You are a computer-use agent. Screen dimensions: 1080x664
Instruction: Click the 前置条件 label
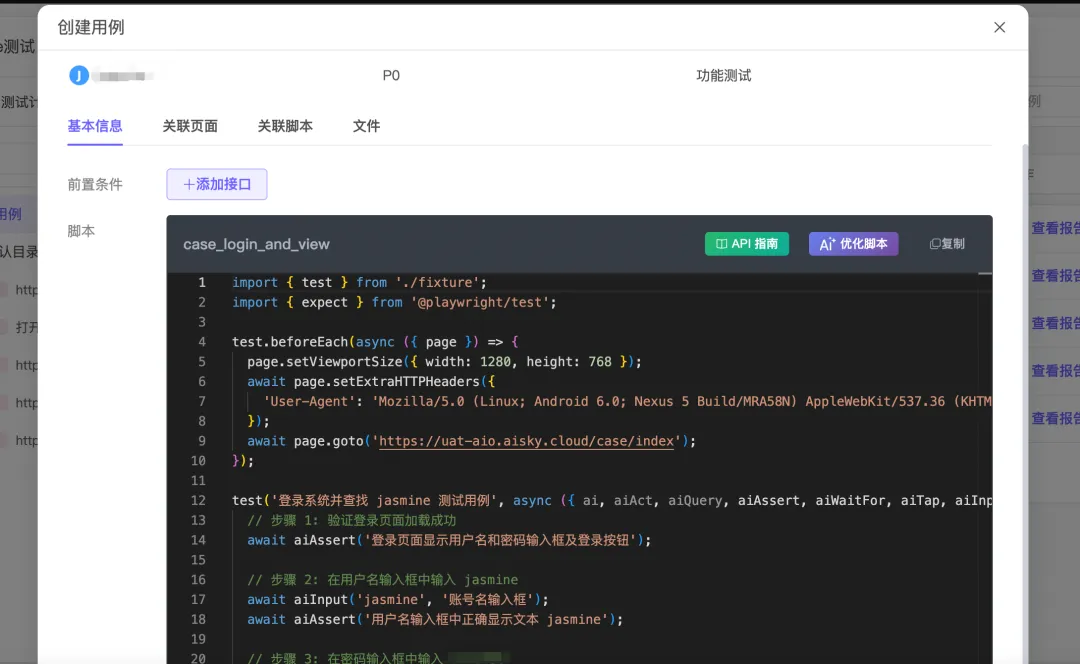(95, 184)
